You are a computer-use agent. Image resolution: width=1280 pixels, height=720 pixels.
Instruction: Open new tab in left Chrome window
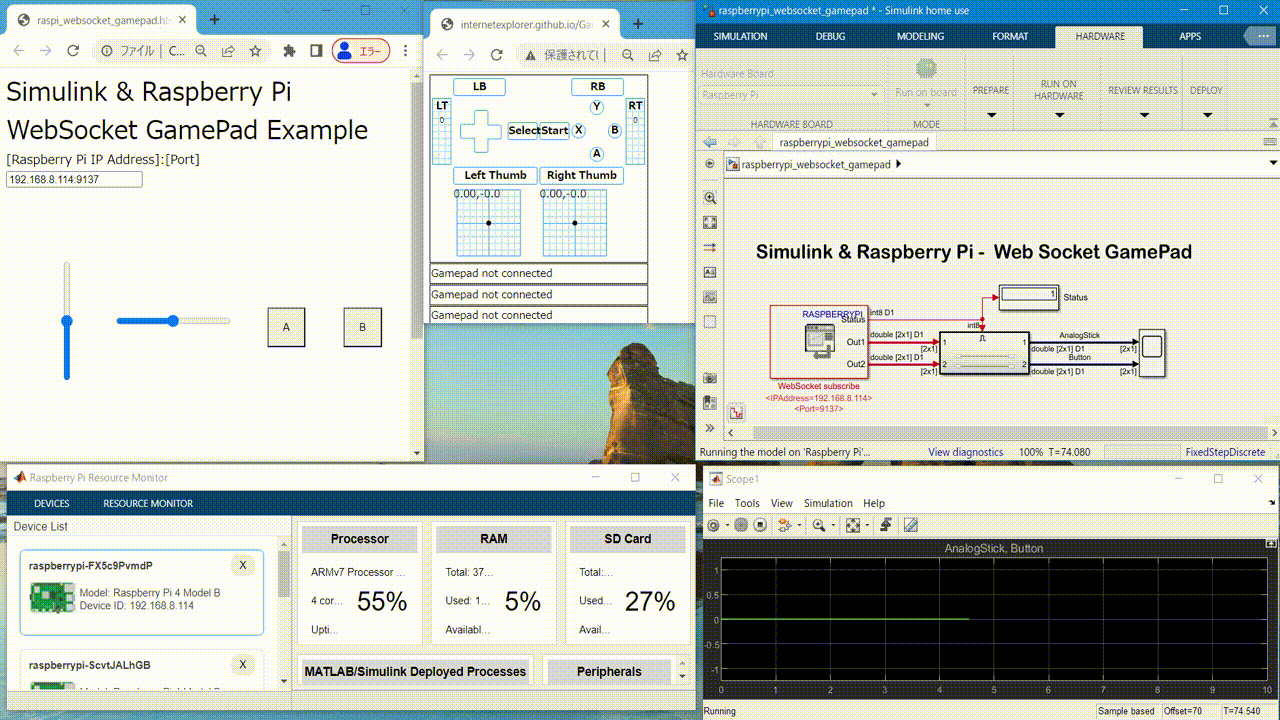[x=215, y=19]
